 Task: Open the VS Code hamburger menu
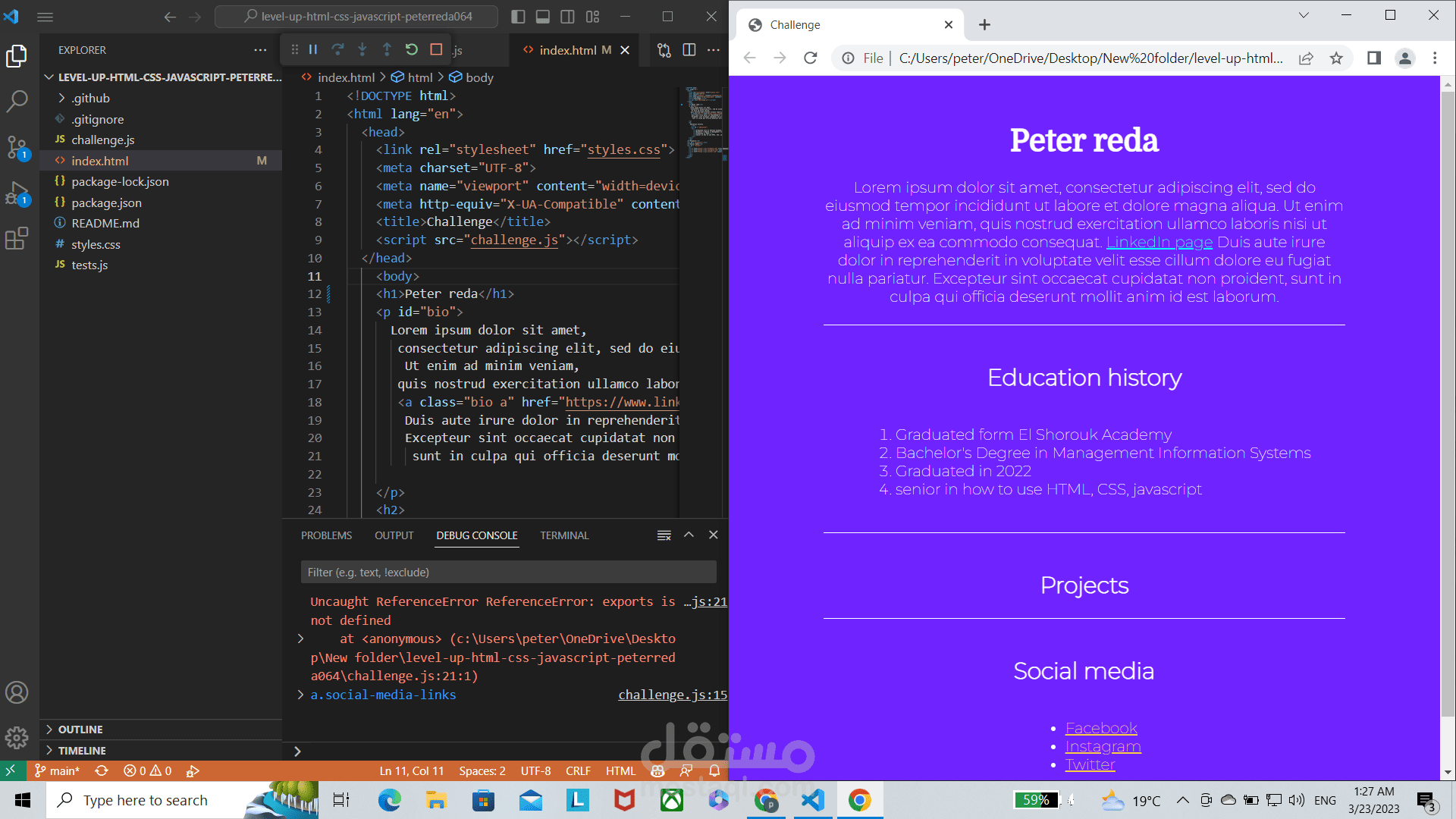pos(45,16)
